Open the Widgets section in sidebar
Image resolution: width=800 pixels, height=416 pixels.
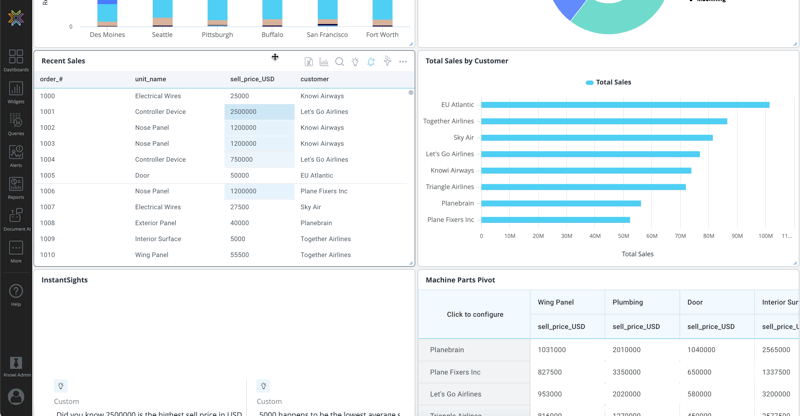pos(16,92)
